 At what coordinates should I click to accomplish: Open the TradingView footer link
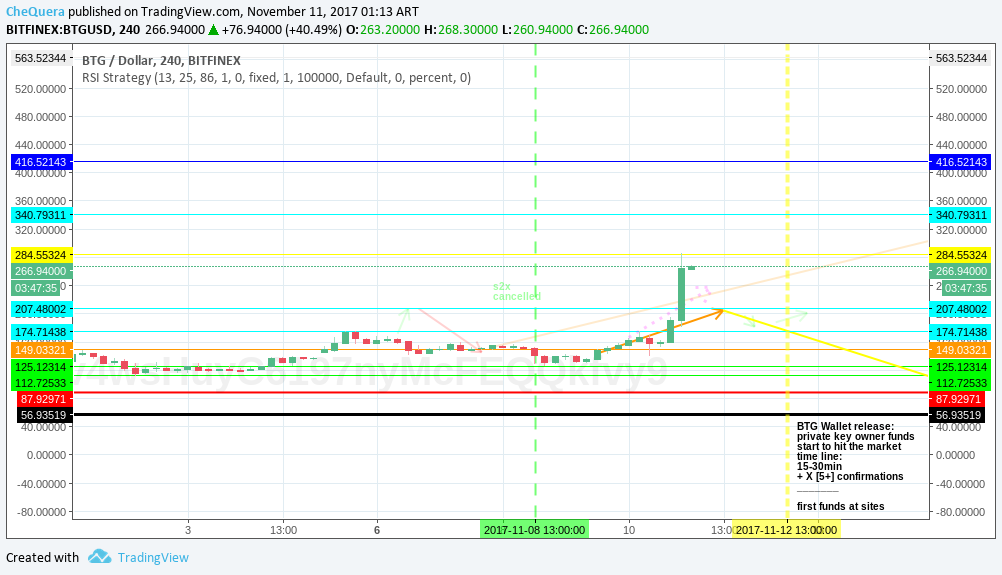(x=153, y=557)
